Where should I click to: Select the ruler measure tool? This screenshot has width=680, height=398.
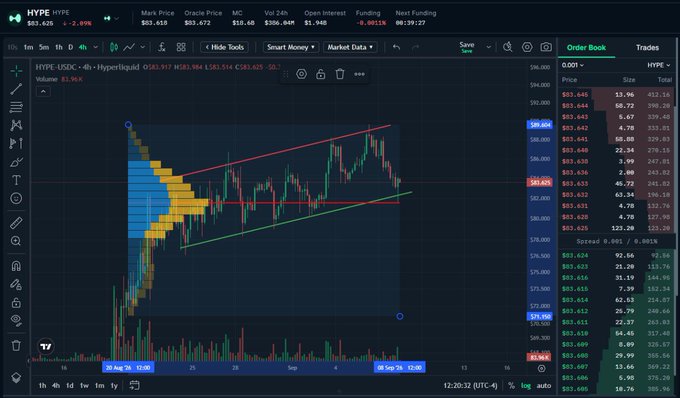coord(16,223)
